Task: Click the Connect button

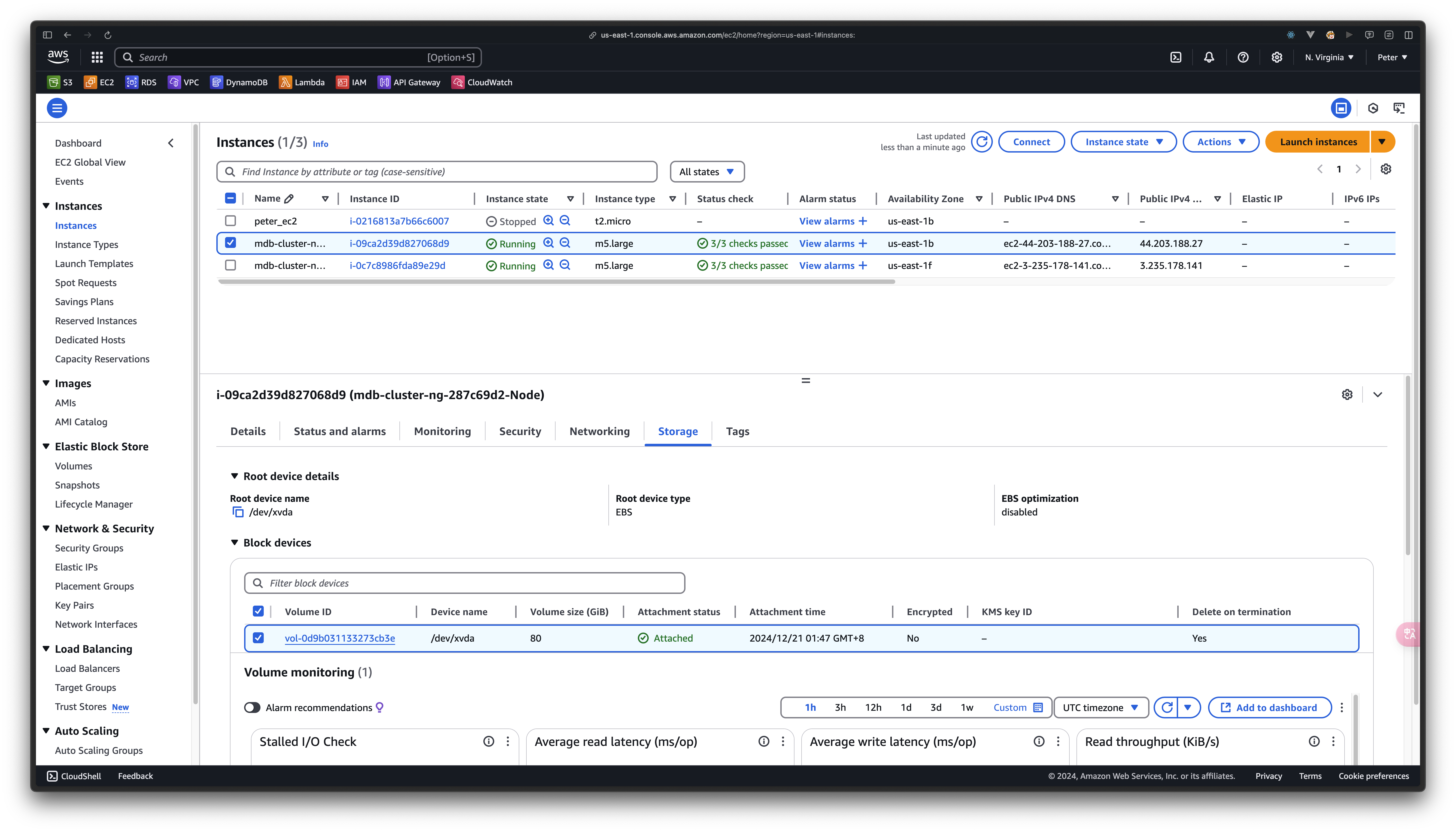Action: tap(1031, 142)
